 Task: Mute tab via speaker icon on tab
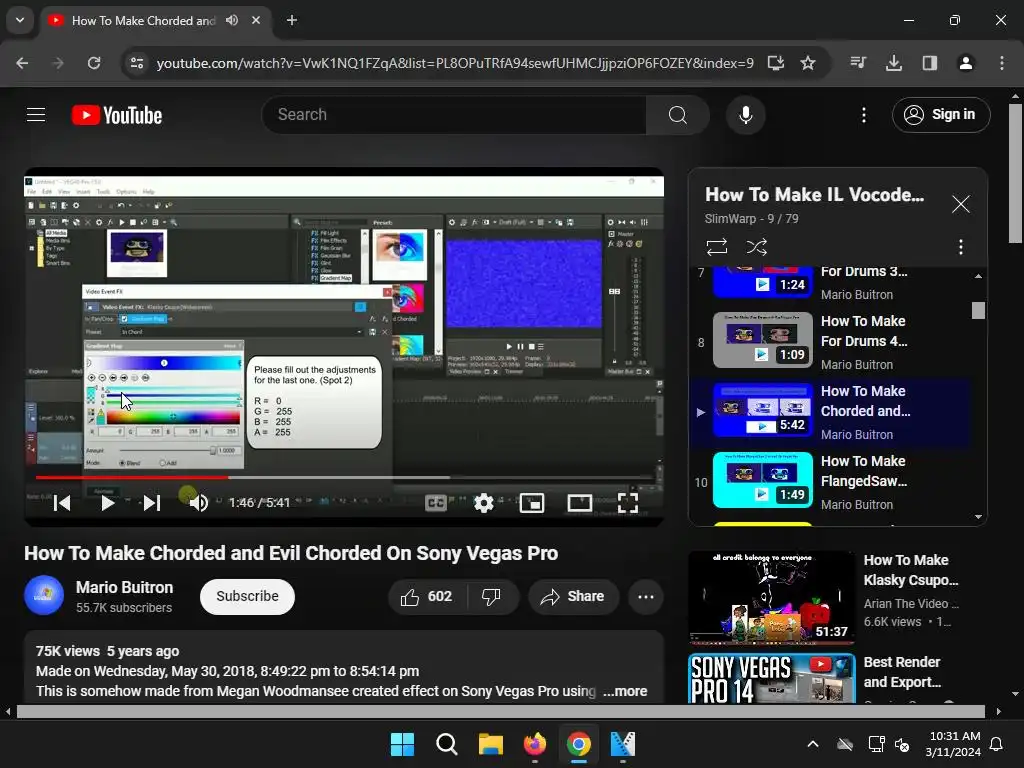tap(232, 20)
